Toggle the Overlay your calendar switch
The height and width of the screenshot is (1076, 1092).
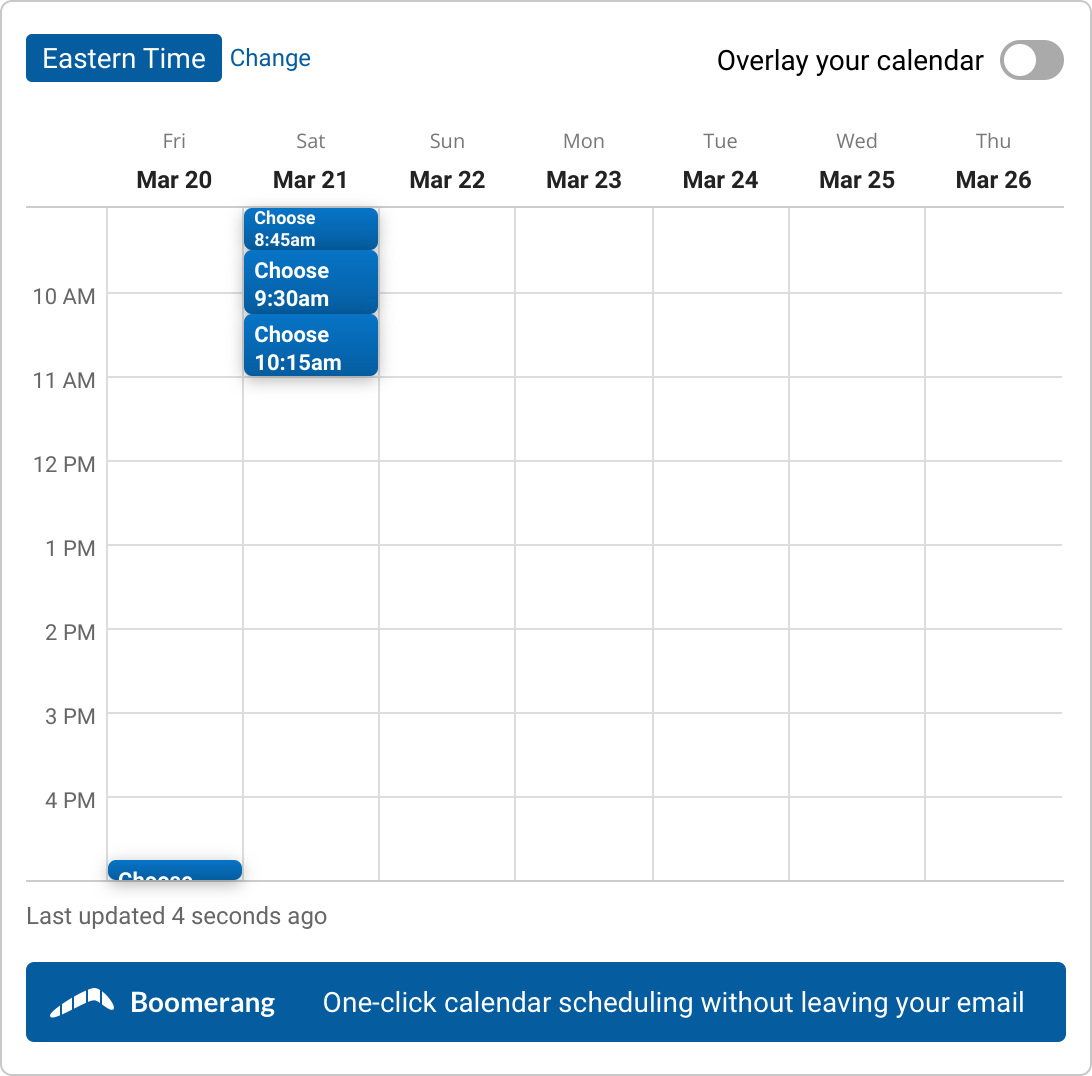(x=1031, y=60)
